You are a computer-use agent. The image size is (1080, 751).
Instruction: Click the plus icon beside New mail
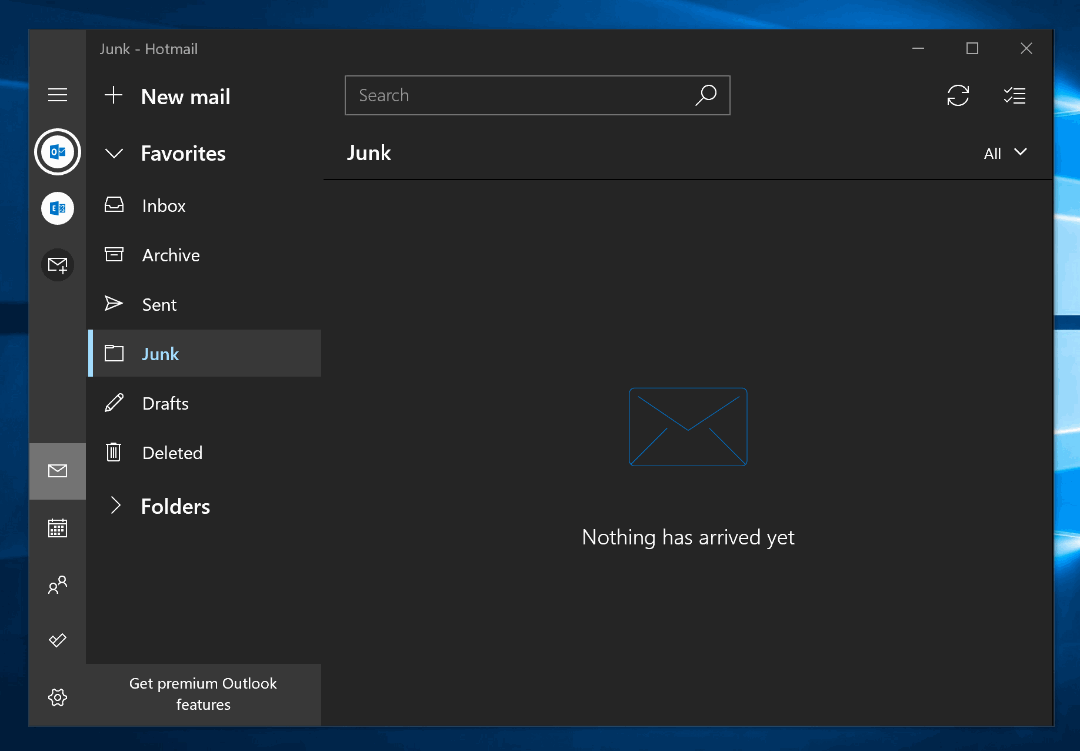pyautogui.click(x=114, y=95)
